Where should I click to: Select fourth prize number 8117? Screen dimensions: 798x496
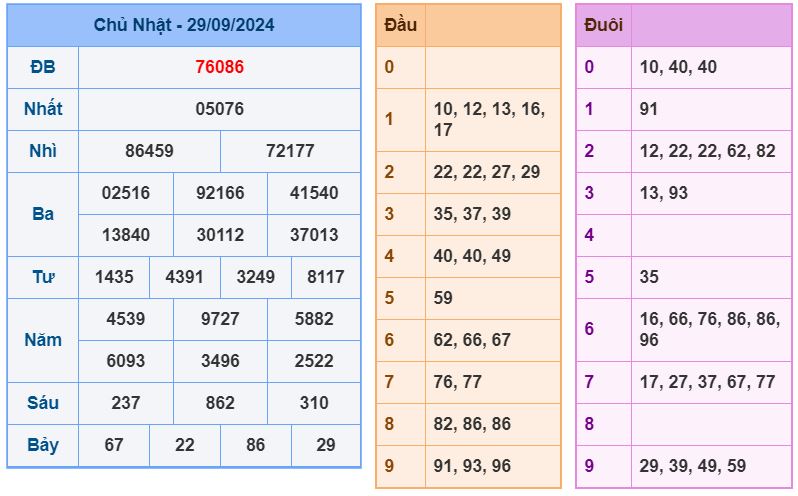tap(326, 277)
